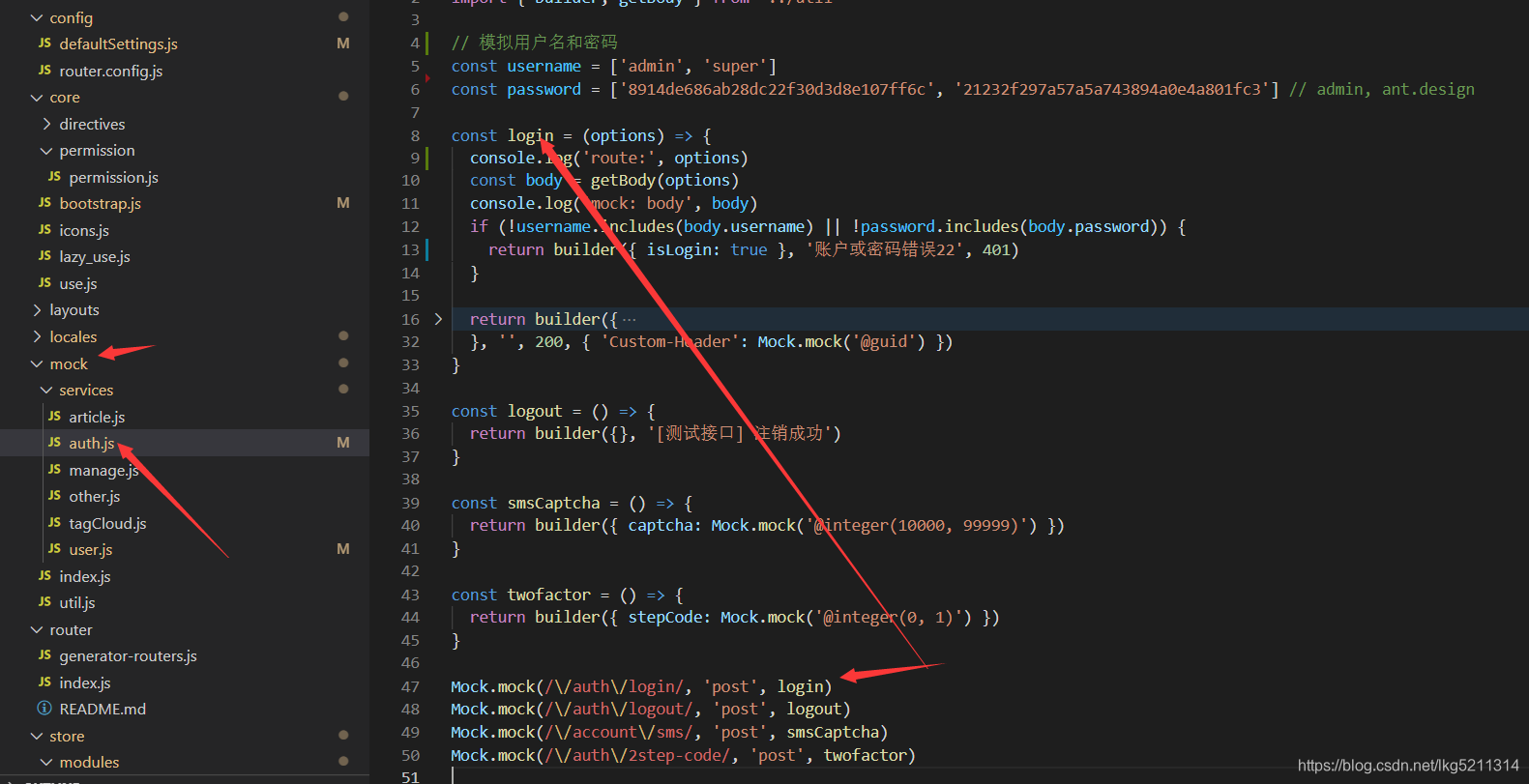Click 'twofactor' constant on line 43
This screenshot has height=784, width=1529.
pos(549,595)
